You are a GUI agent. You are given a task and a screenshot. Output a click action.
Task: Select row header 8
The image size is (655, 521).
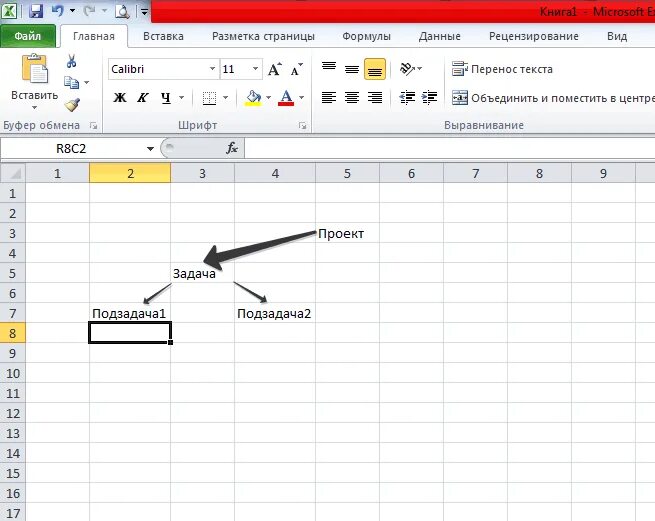tap(13, 333)
